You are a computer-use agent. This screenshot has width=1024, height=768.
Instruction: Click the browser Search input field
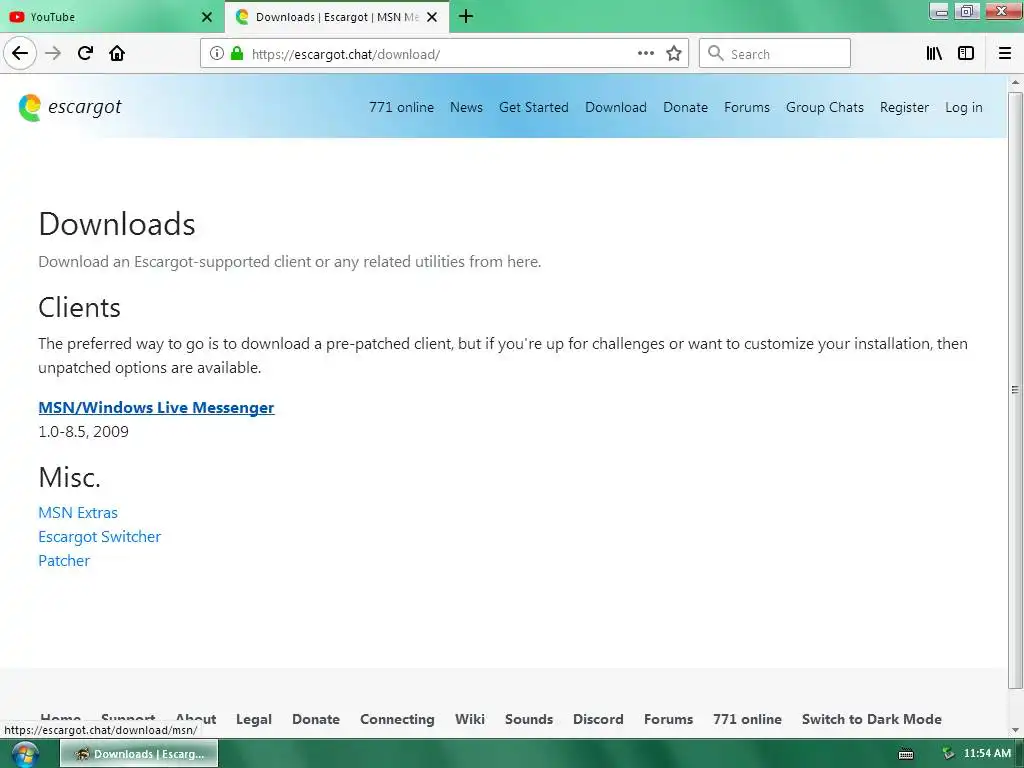pos(775,53)
